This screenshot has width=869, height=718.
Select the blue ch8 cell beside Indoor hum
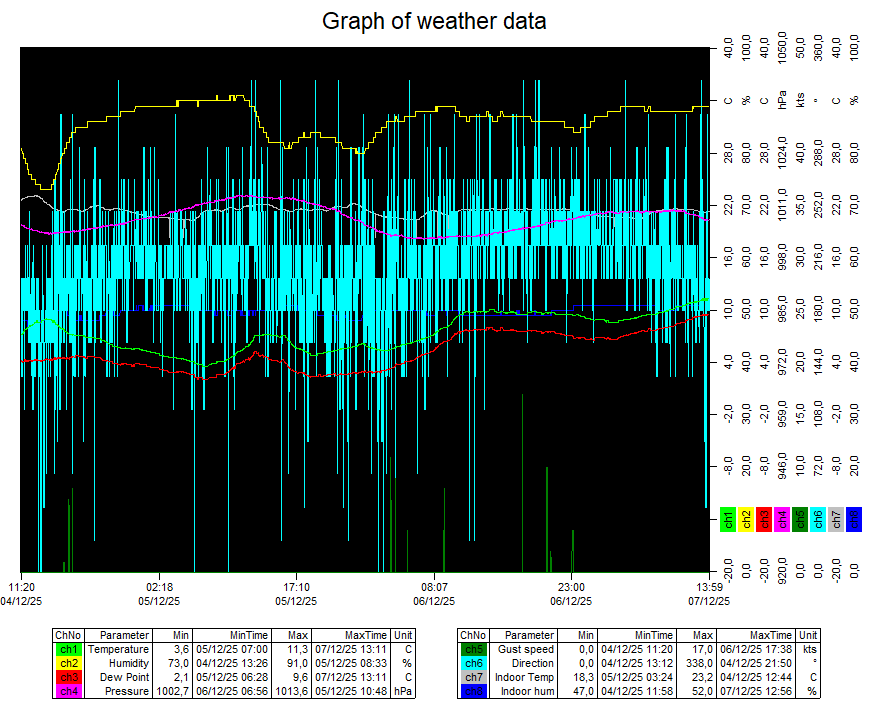[x=473, y=691]
